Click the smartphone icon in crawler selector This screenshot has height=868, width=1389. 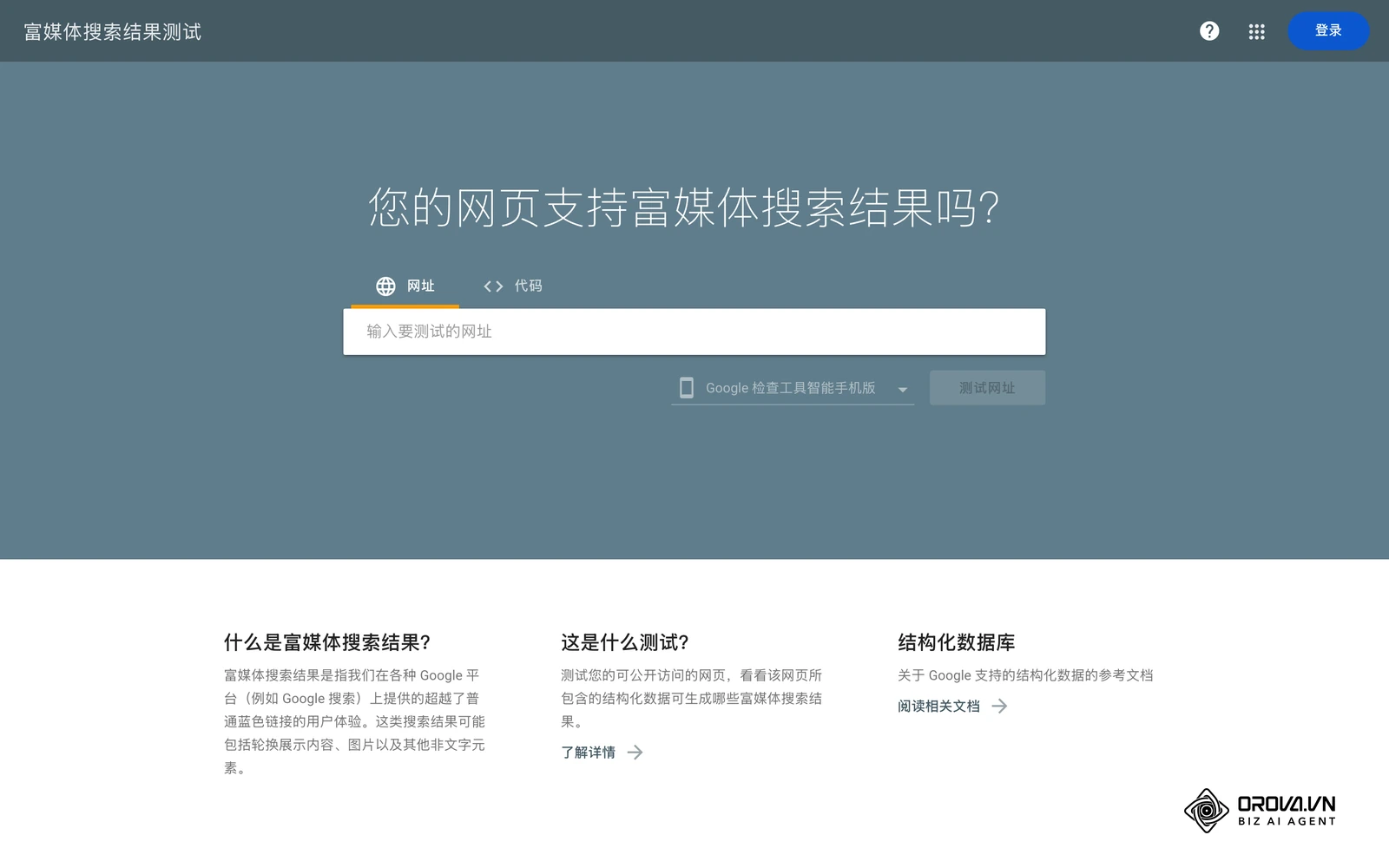[x=686, y=388]
